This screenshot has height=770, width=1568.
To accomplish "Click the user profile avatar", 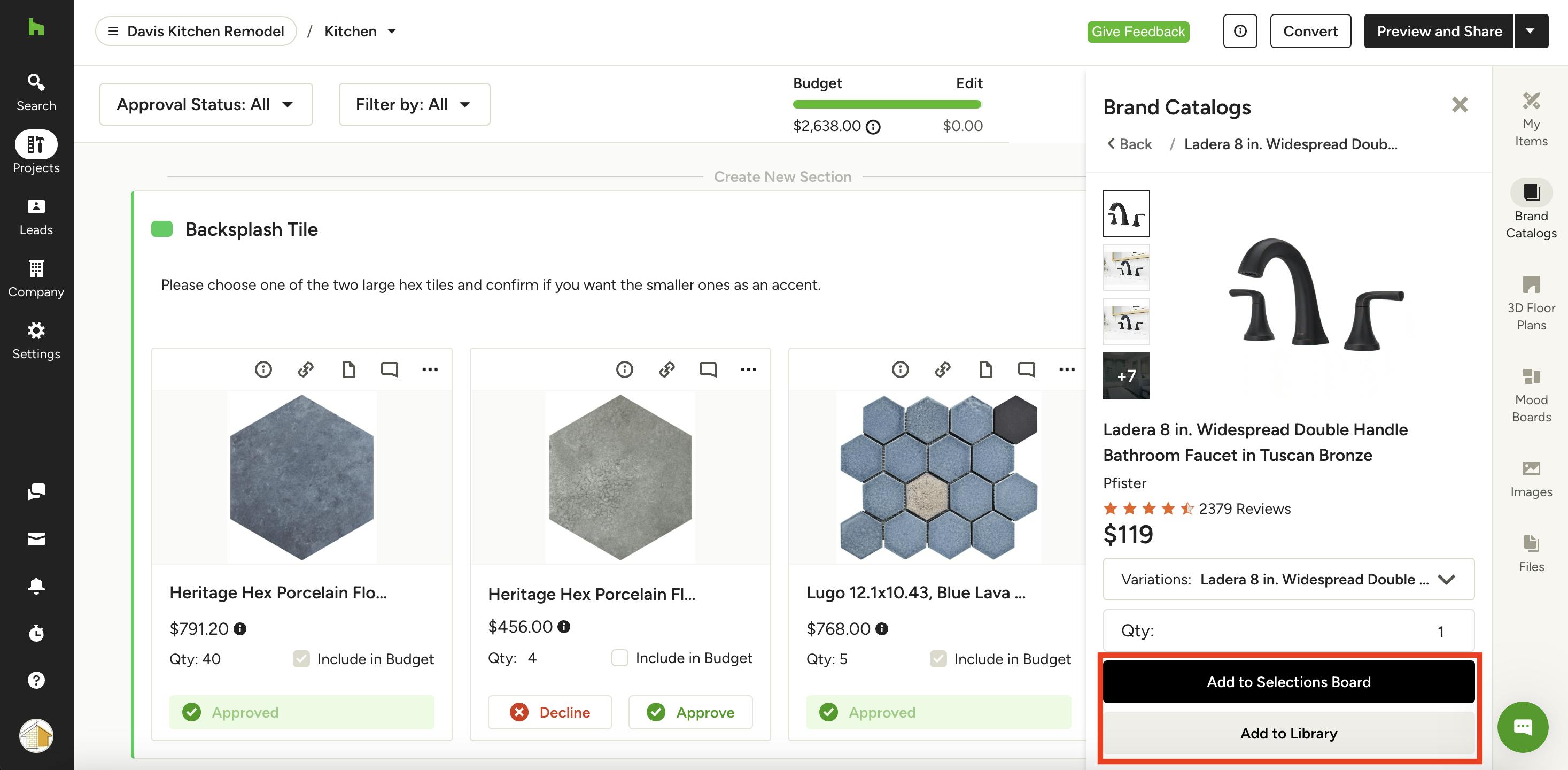I will (x=36, y=735).
